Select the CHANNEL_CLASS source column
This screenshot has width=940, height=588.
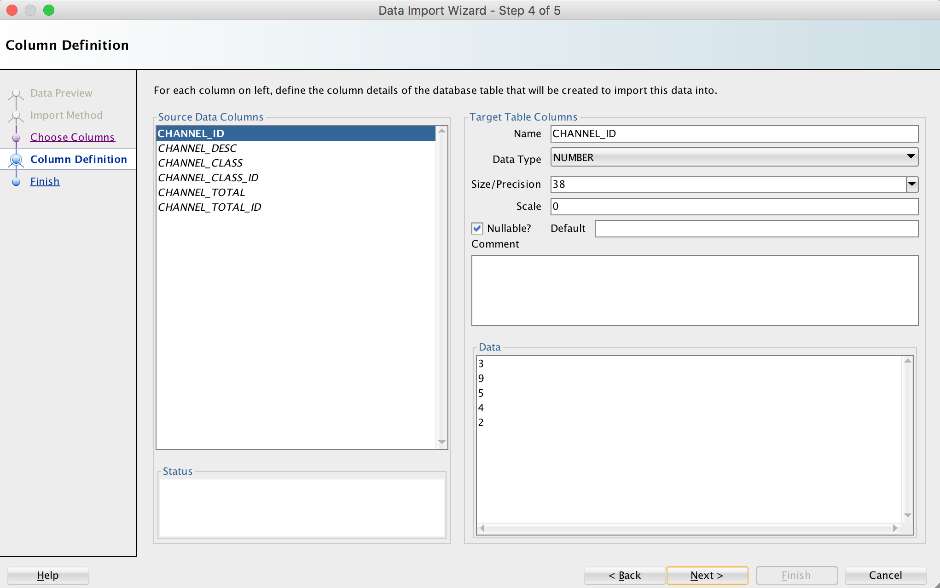click(x=200, y=163)
